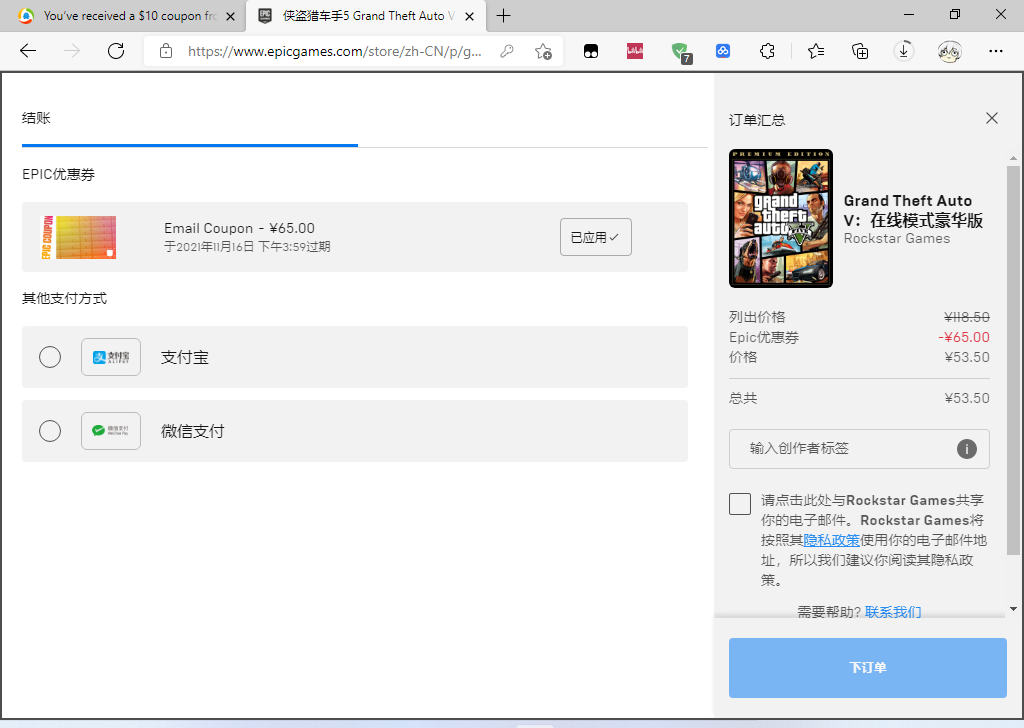Click the 输入创作者标签 input field
This screenshot has width=1024, height=728.
tap(859, 449)
